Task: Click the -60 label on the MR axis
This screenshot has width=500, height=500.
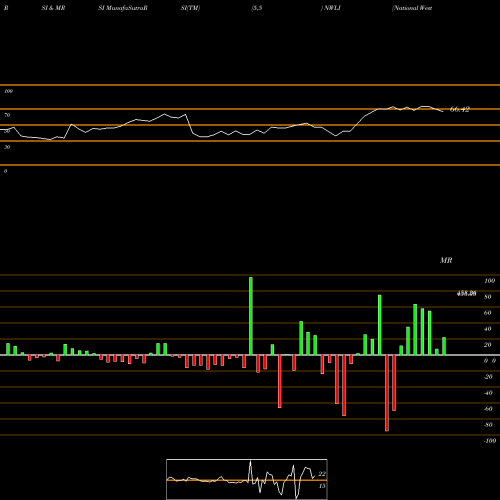Action: 488,409
